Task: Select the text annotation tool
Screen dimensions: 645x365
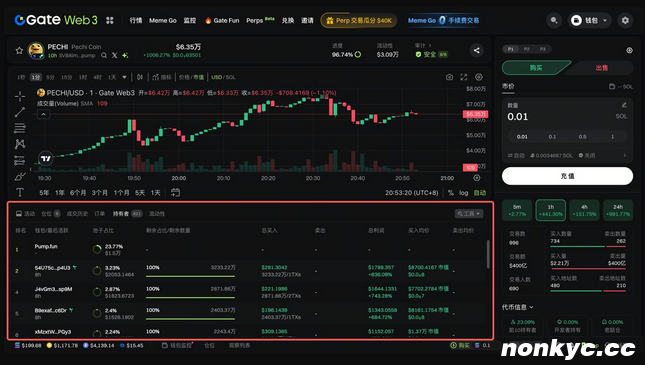Action: [20, 192]
